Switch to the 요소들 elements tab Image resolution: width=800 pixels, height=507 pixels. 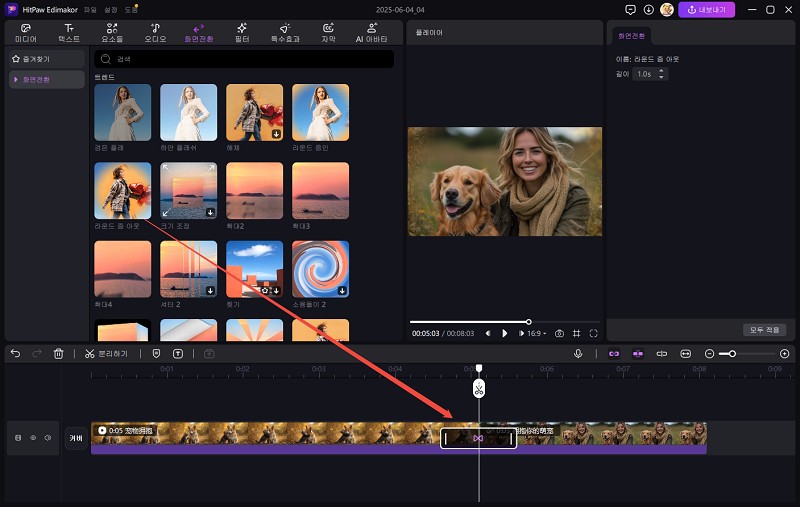(x=112, y=33)
